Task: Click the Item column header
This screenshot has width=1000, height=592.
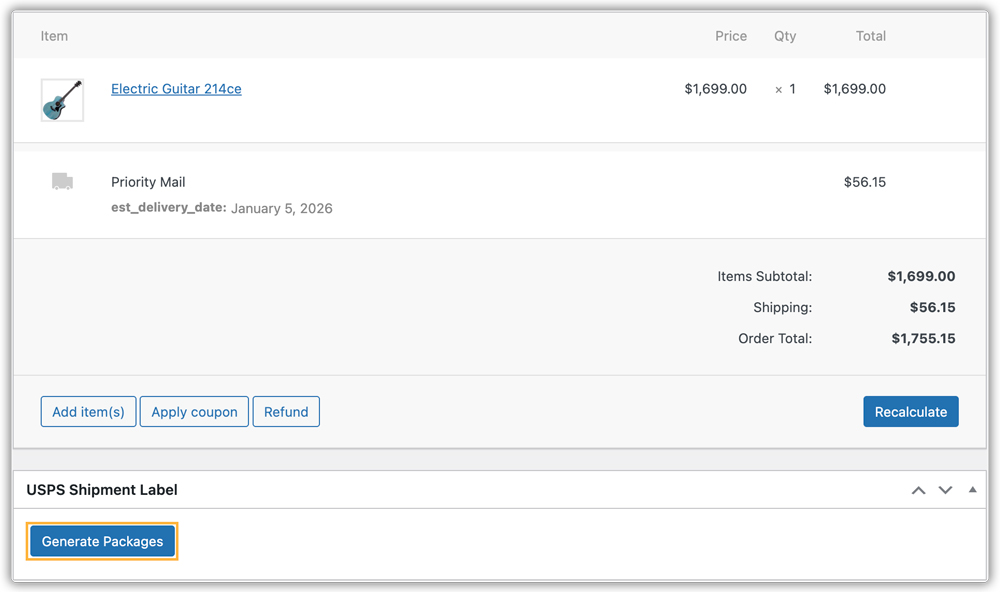Action: click(54, 36)
